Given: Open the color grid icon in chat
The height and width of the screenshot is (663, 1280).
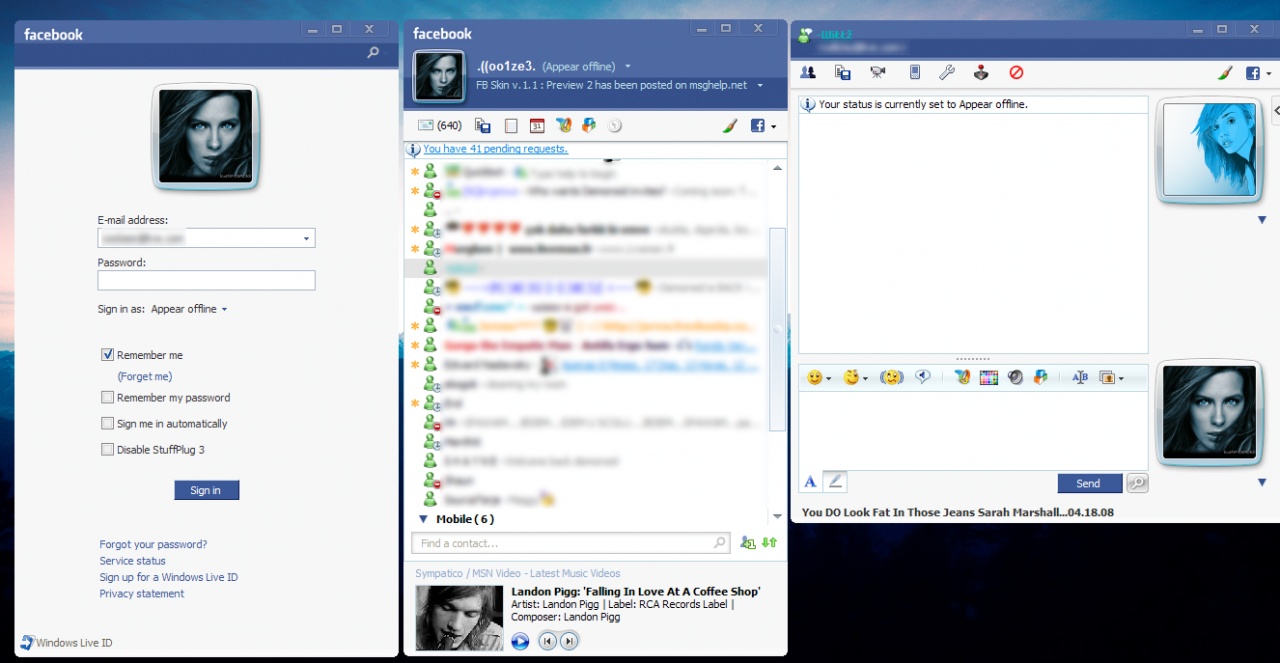Looking at the screenshot, I should pos(989,377).
